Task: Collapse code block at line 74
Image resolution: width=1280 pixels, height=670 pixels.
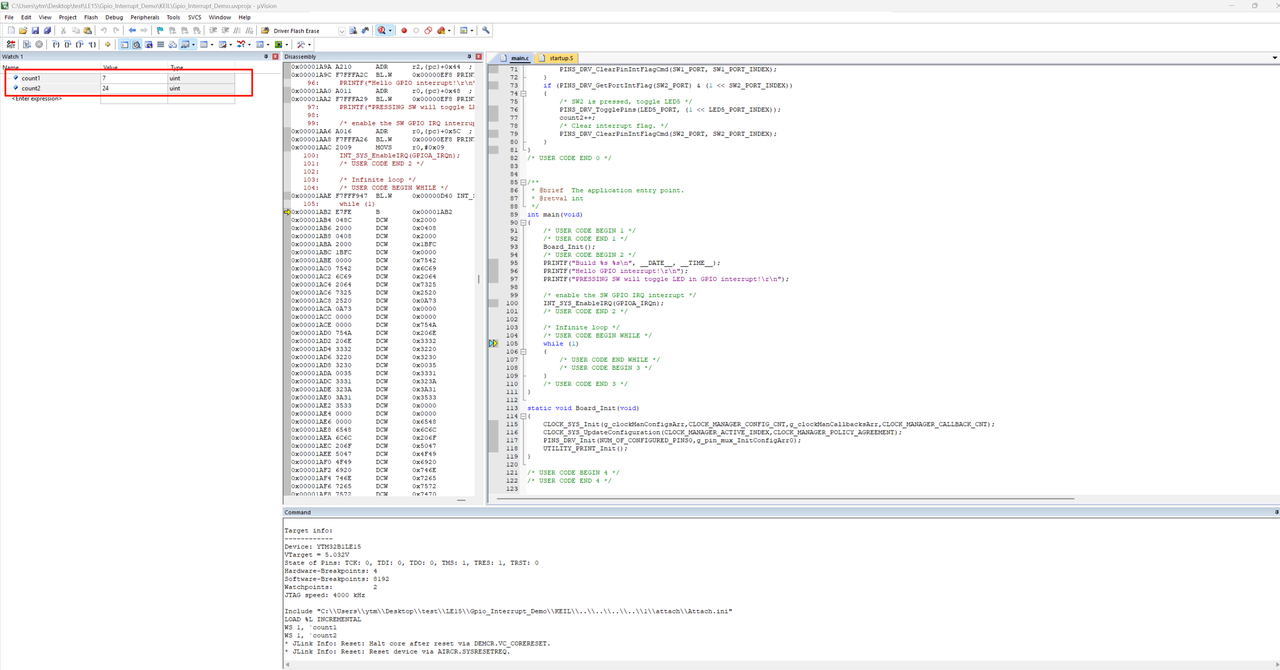Action: coord(523,93)
